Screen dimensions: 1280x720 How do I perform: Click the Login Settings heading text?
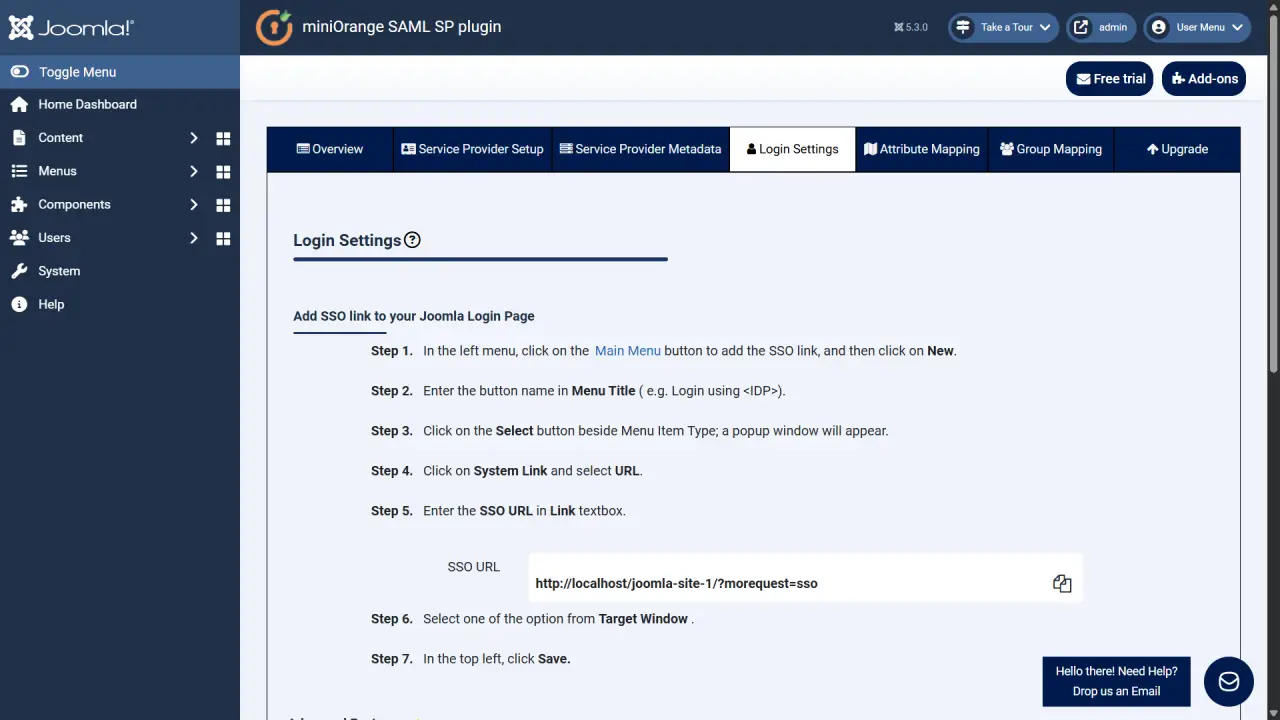coord(347,240)
